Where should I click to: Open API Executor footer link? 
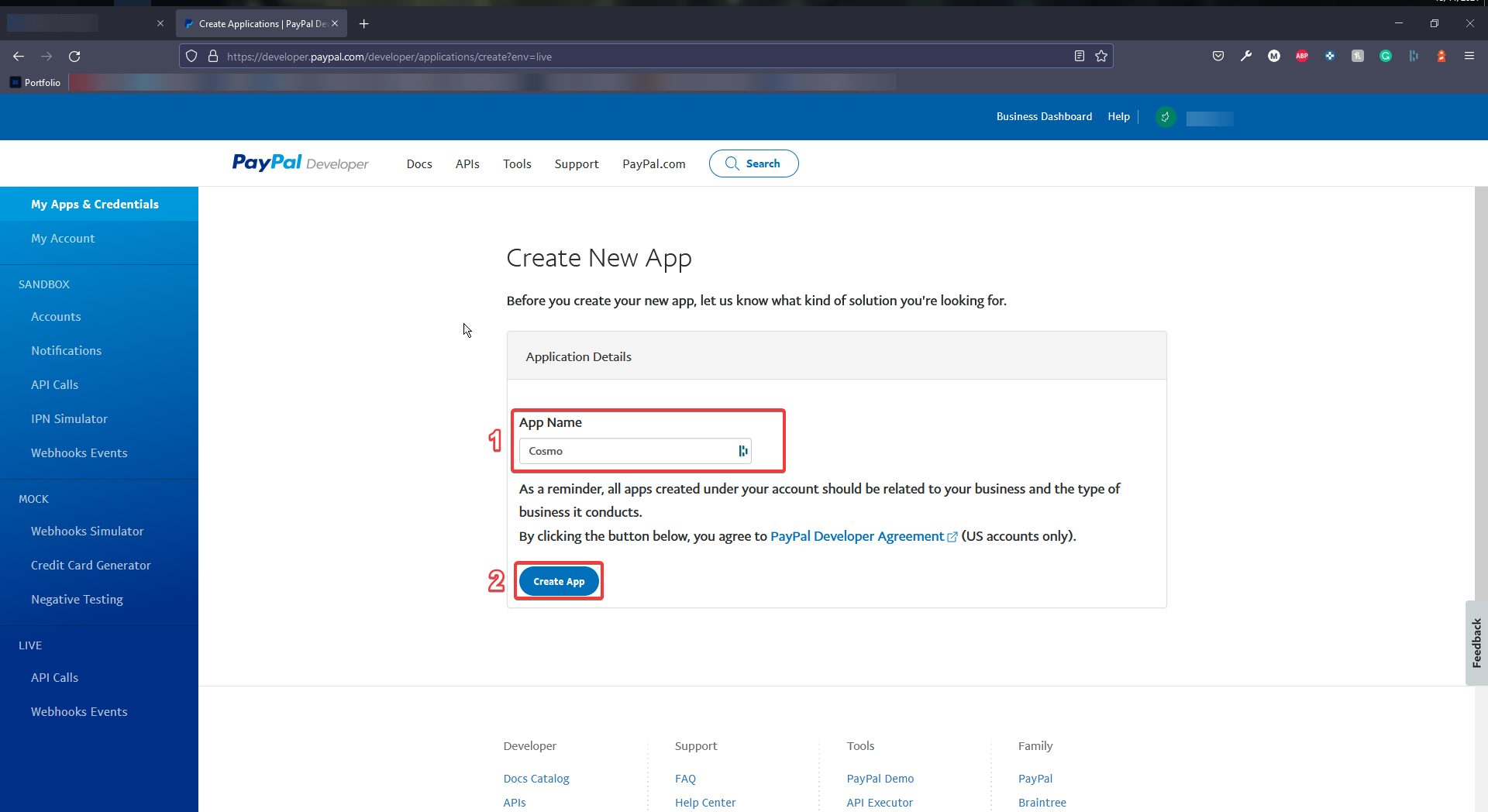pyautogui.click(x=880, y=803)
